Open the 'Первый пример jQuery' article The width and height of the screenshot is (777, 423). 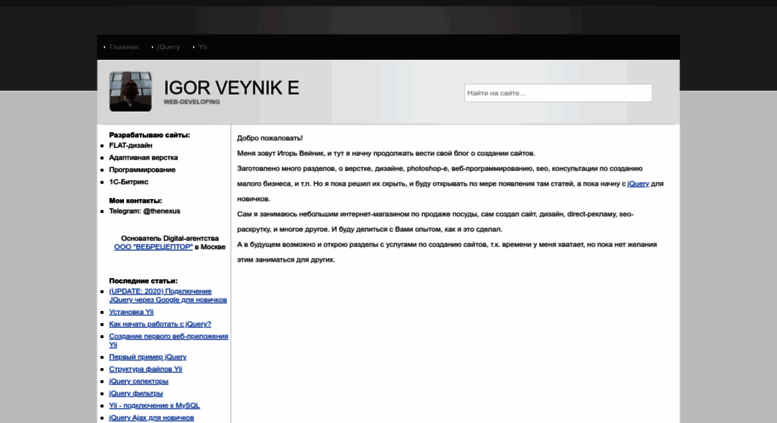pyautogui.click(x=148, y=357)
